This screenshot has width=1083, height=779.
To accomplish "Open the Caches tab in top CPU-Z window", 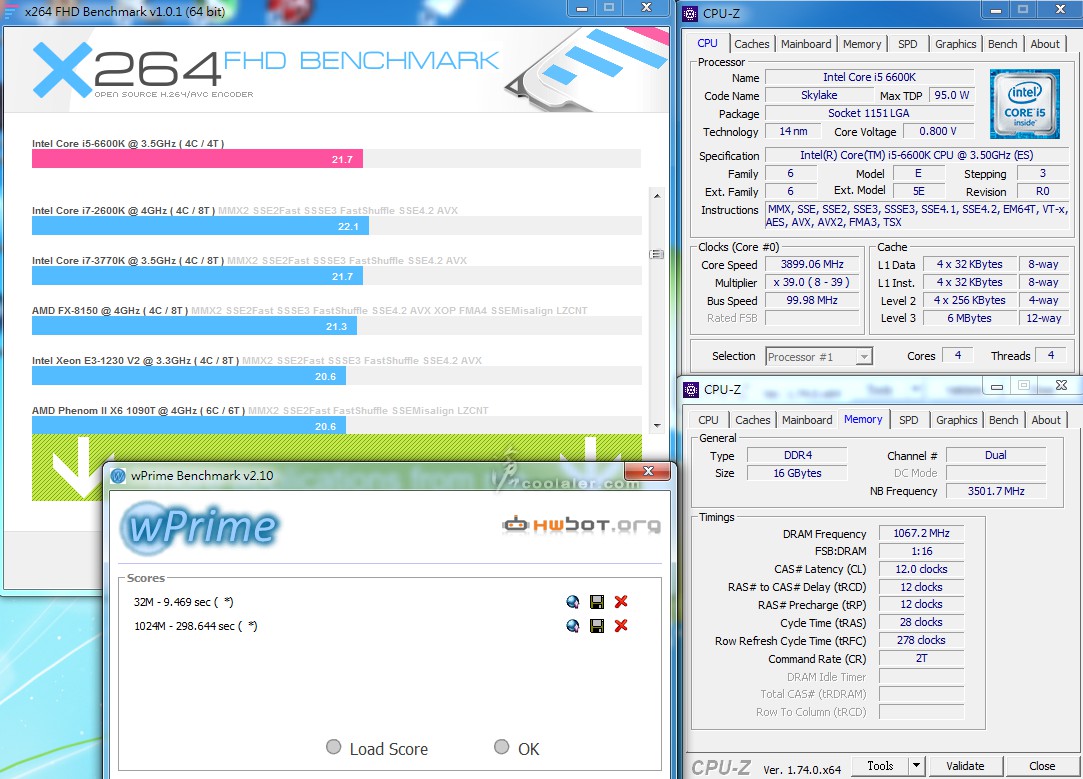I will click(x=751, y=44).
